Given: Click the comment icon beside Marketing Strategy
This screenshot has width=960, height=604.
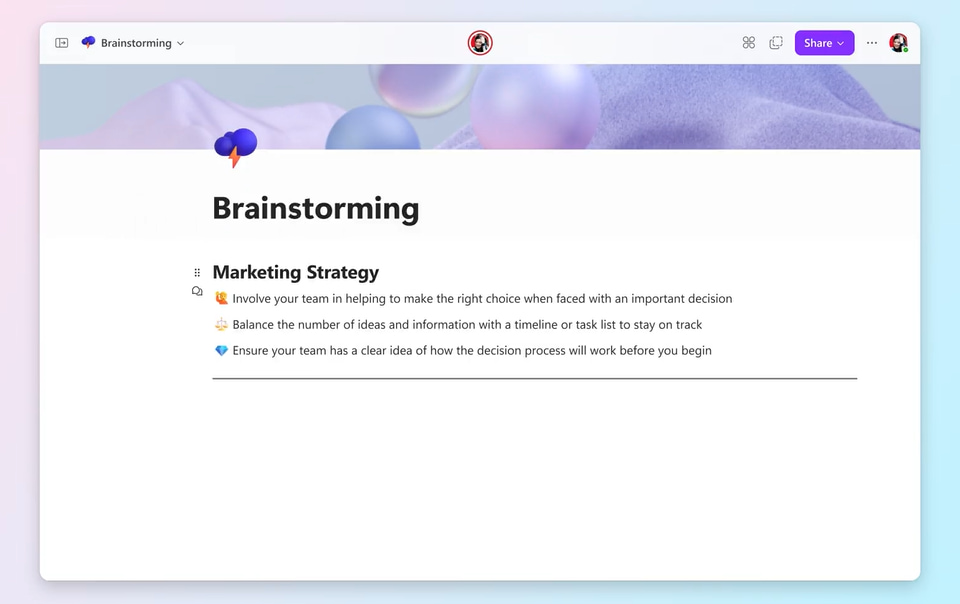Looking at the screenshot, I should click(x=197, y=291).
